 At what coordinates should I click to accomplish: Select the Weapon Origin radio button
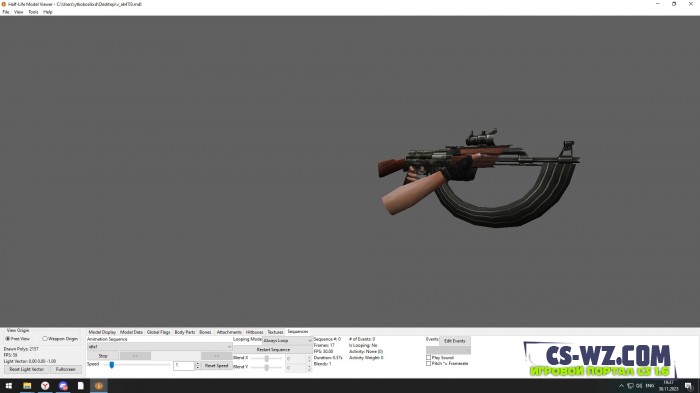coord(45,339)
